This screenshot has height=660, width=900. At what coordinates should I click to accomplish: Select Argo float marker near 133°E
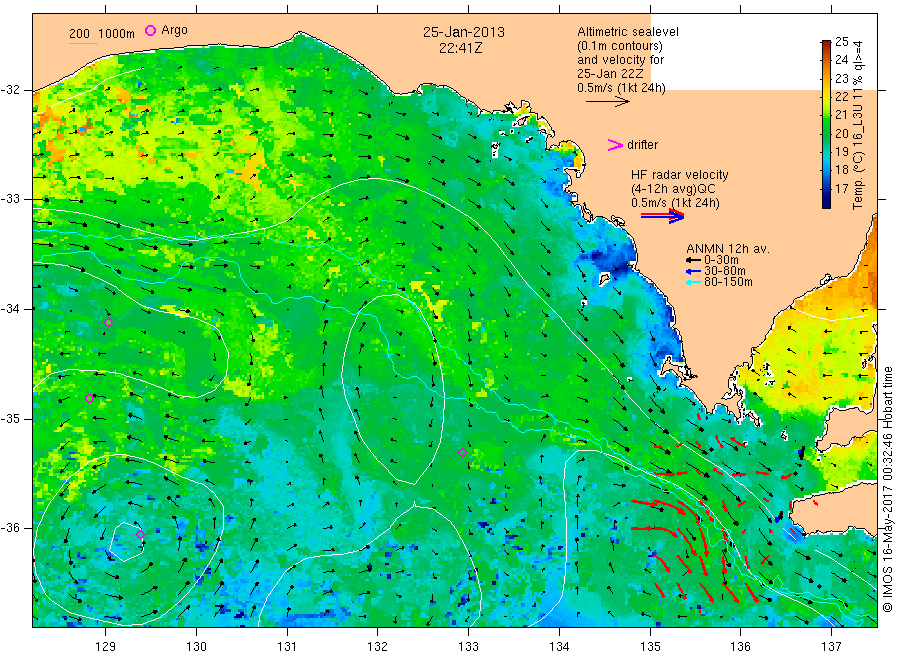(462, 452)
